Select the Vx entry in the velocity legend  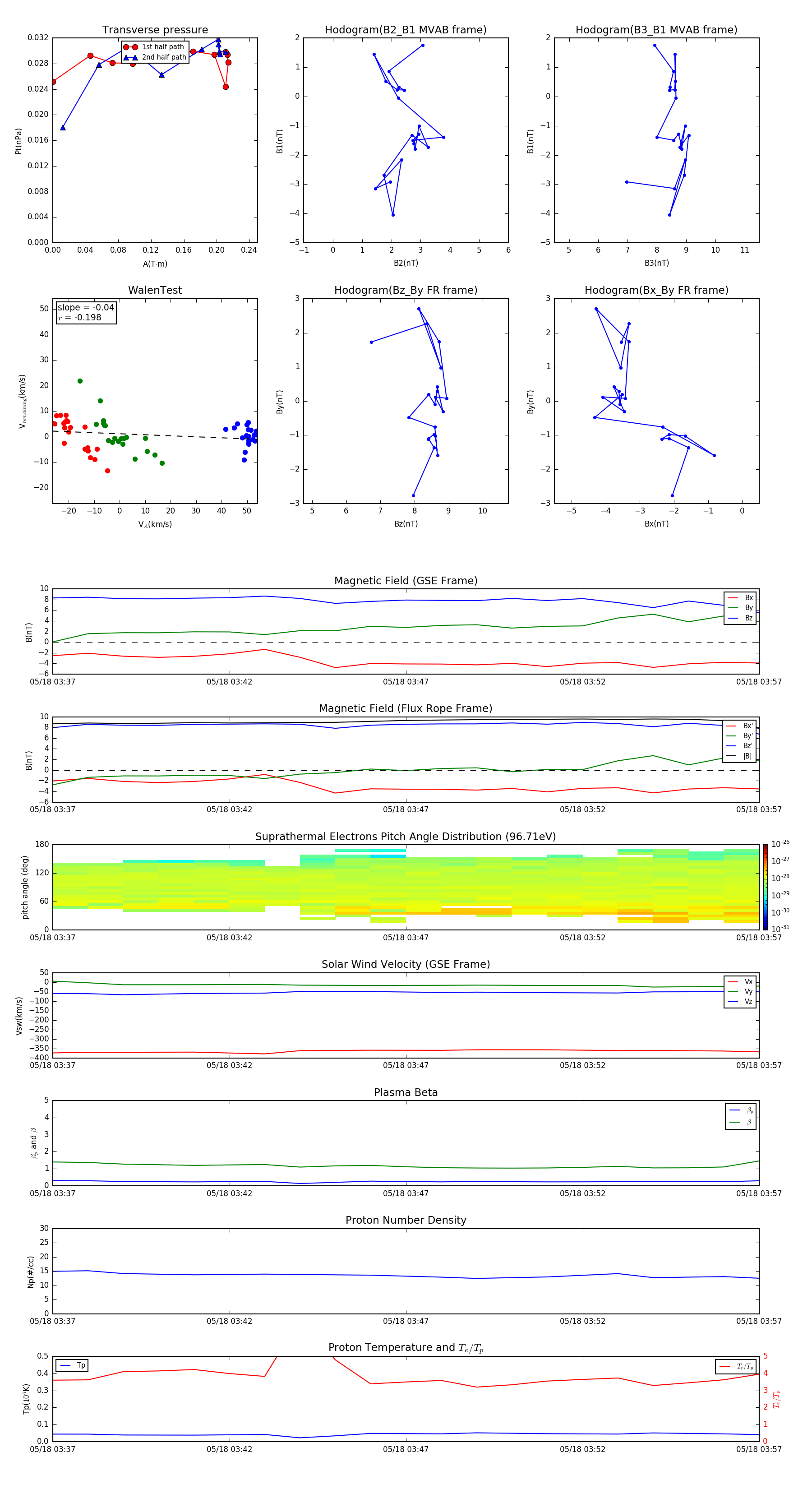[x=740, y=981]
